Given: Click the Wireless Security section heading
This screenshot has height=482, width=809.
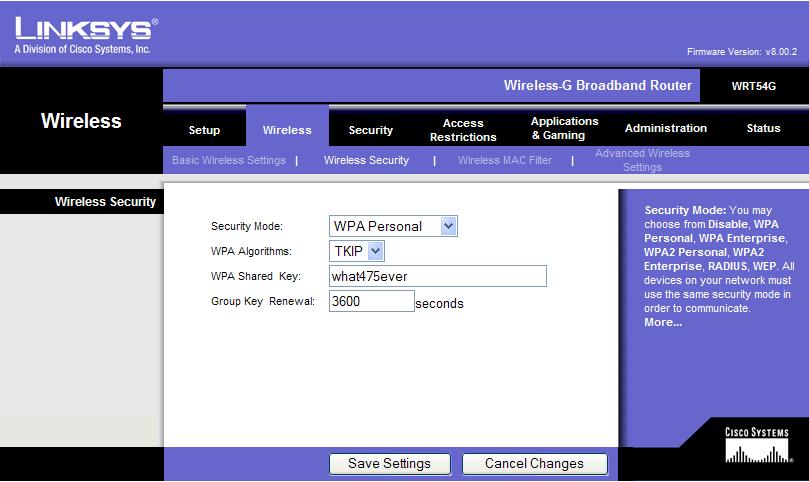Looking at the screenshot, I should (x=105, y=201).
